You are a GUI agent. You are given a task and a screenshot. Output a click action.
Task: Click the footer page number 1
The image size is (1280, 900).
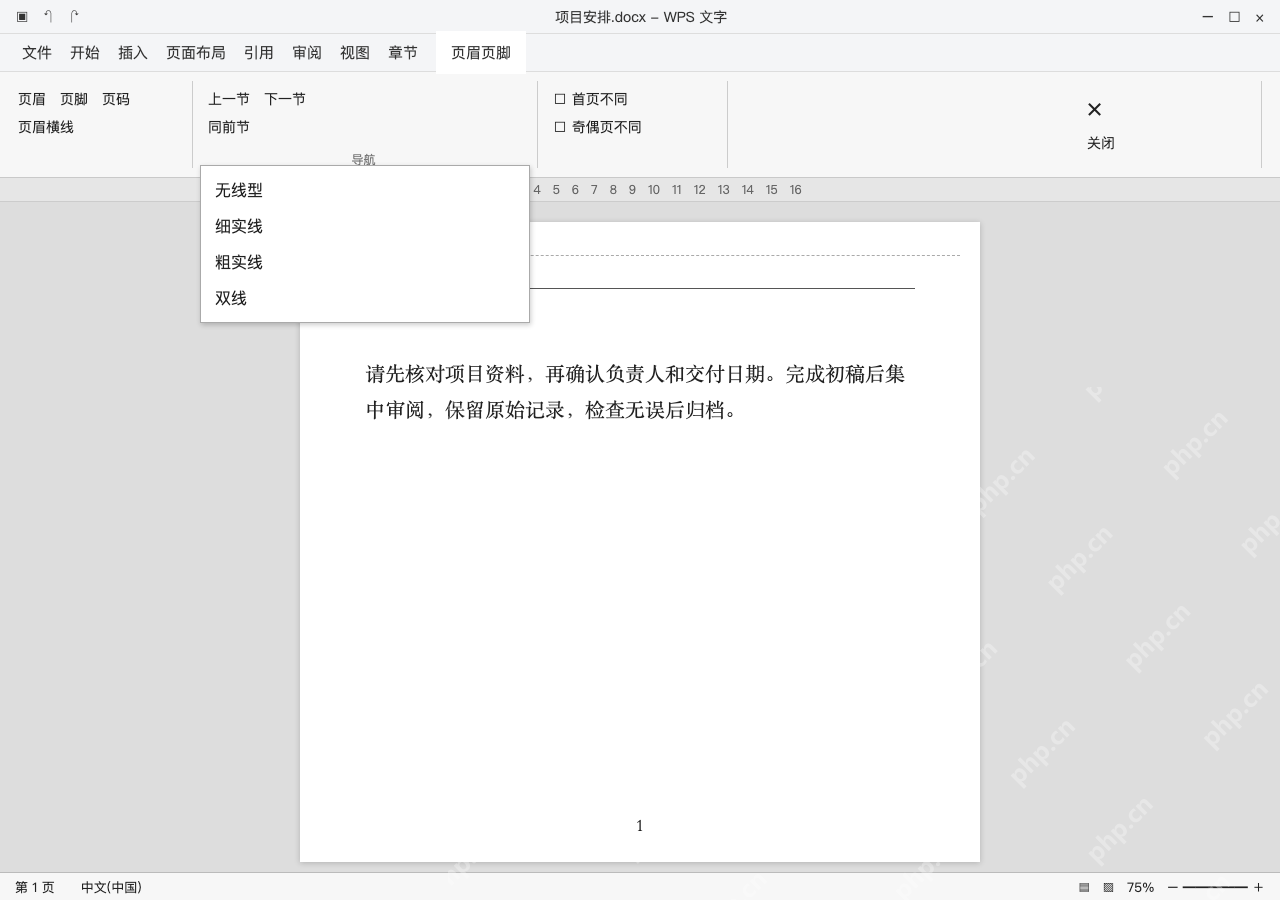640,826
